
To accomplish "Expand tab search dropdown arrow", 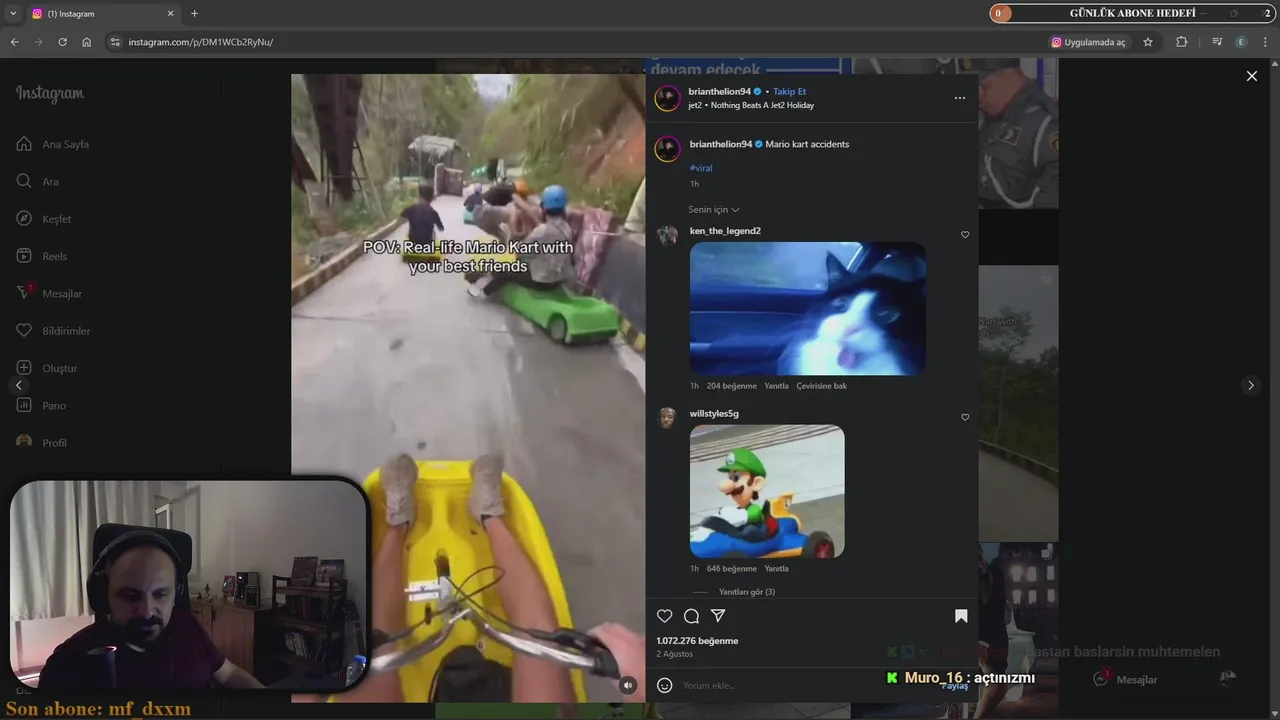I will click(13, 14).
